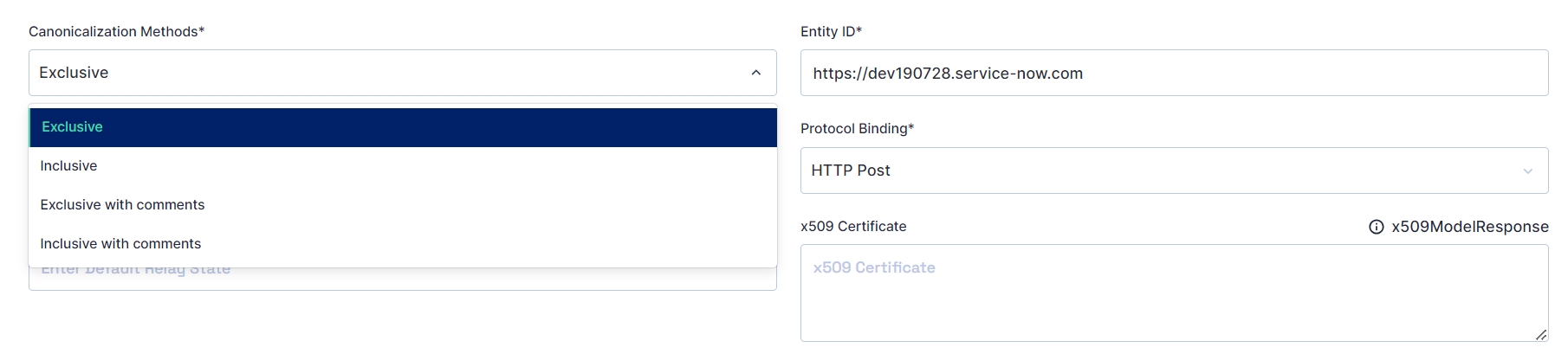Collapse the Canonicalization Methods chevron arrow
This screenshot has height=354, width=1568.
[x=755, y=73]
